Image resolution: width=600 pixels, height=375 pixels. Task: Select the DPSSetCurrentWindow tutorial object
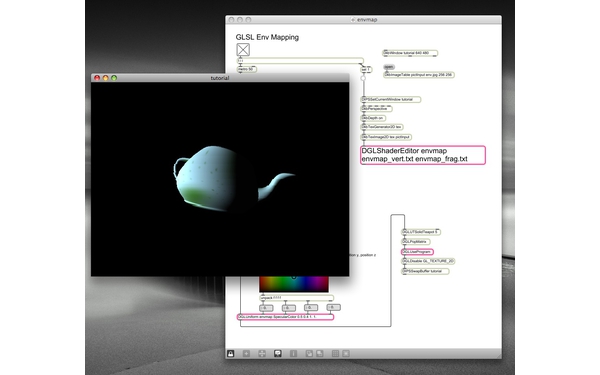pyautogui.click(x=391, y=99)
